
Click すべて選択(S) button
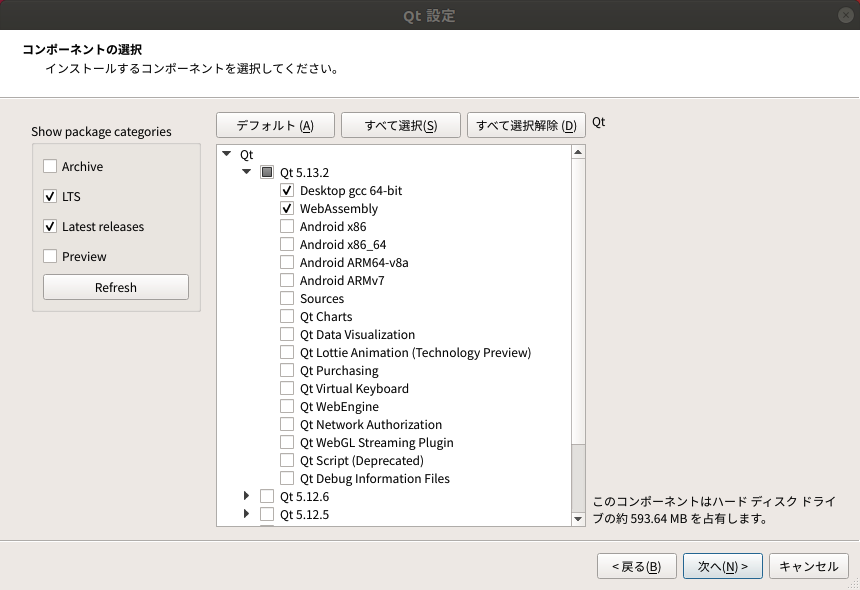(401, 126)
